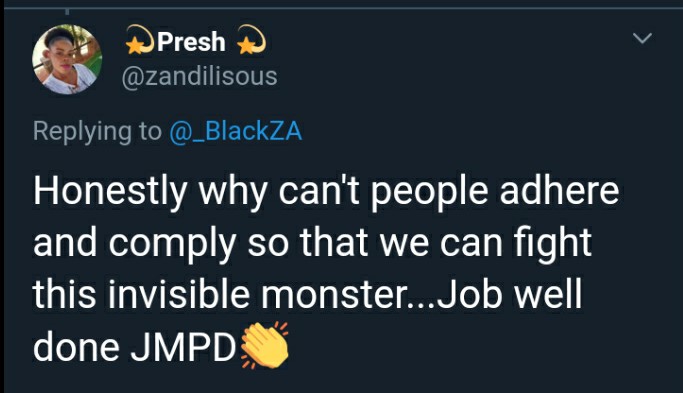Click the word JMPD in the tweet
The height and width of the screenshot is (393, 683).
183,347
